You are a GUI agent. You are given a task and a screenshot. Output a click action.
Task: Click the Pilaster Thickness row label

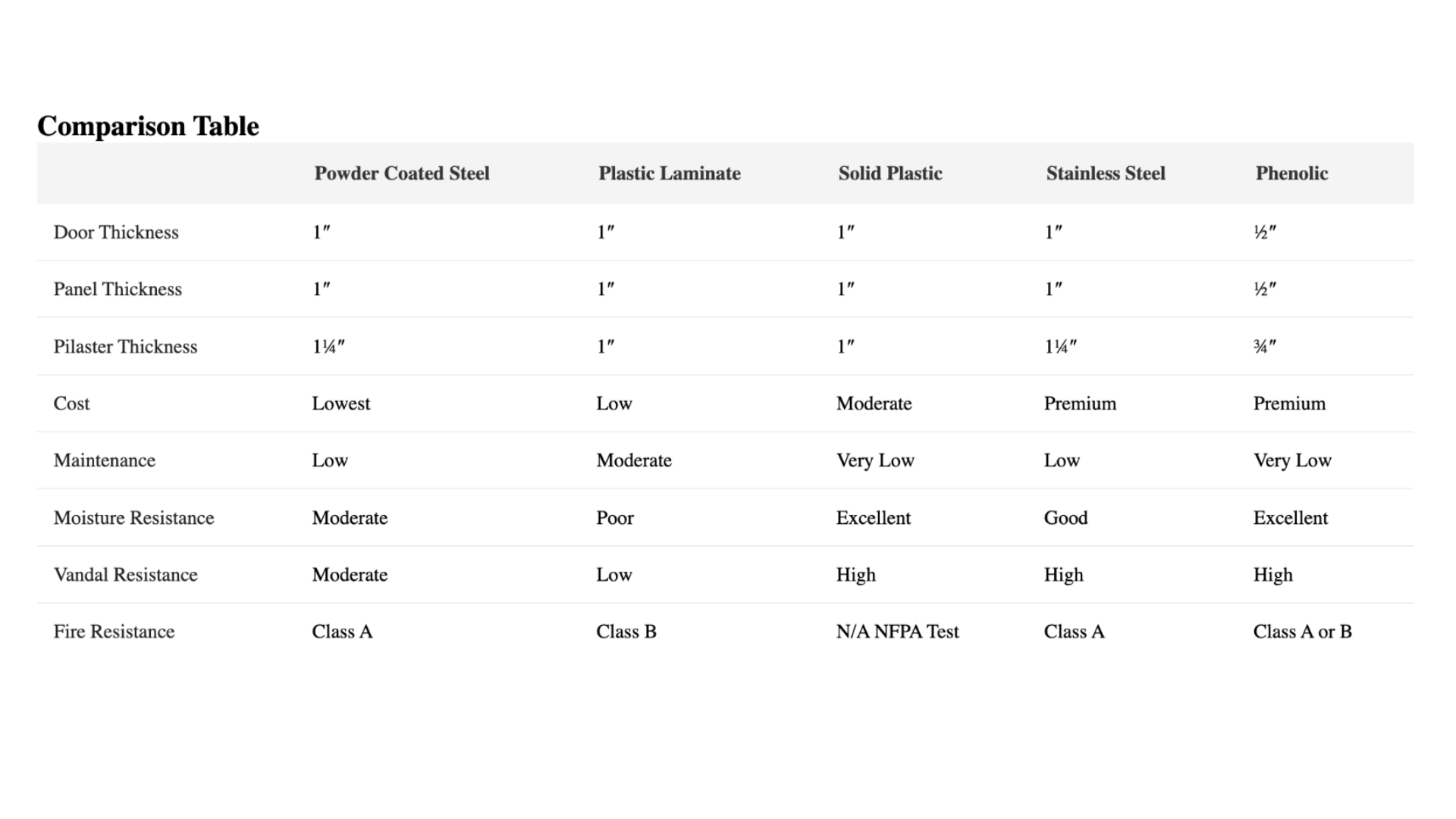click(125, 347)
